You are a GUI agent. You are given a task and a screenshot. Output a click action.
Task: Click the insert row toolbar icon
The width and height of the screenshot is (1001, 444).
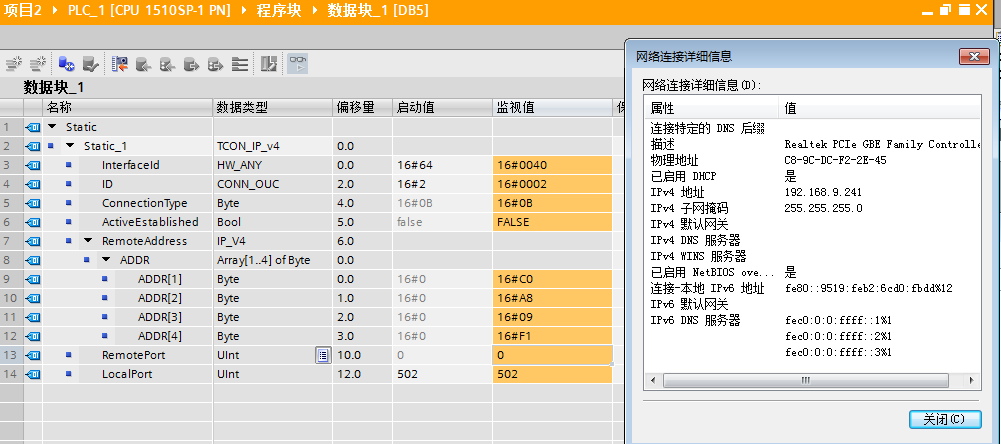coord(14,63)
